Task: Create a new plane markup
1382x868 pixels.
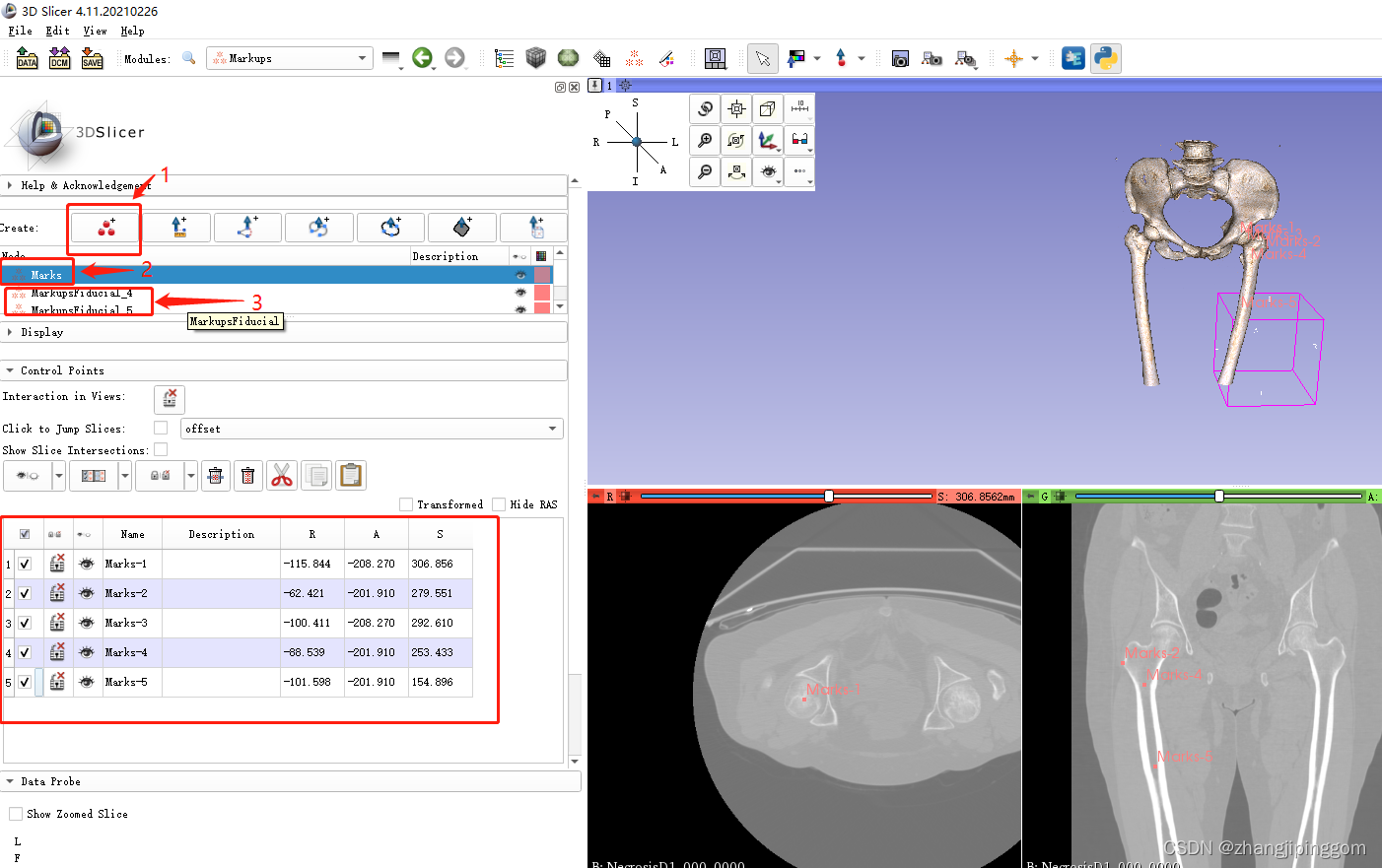Action: (x=461, y=228)
